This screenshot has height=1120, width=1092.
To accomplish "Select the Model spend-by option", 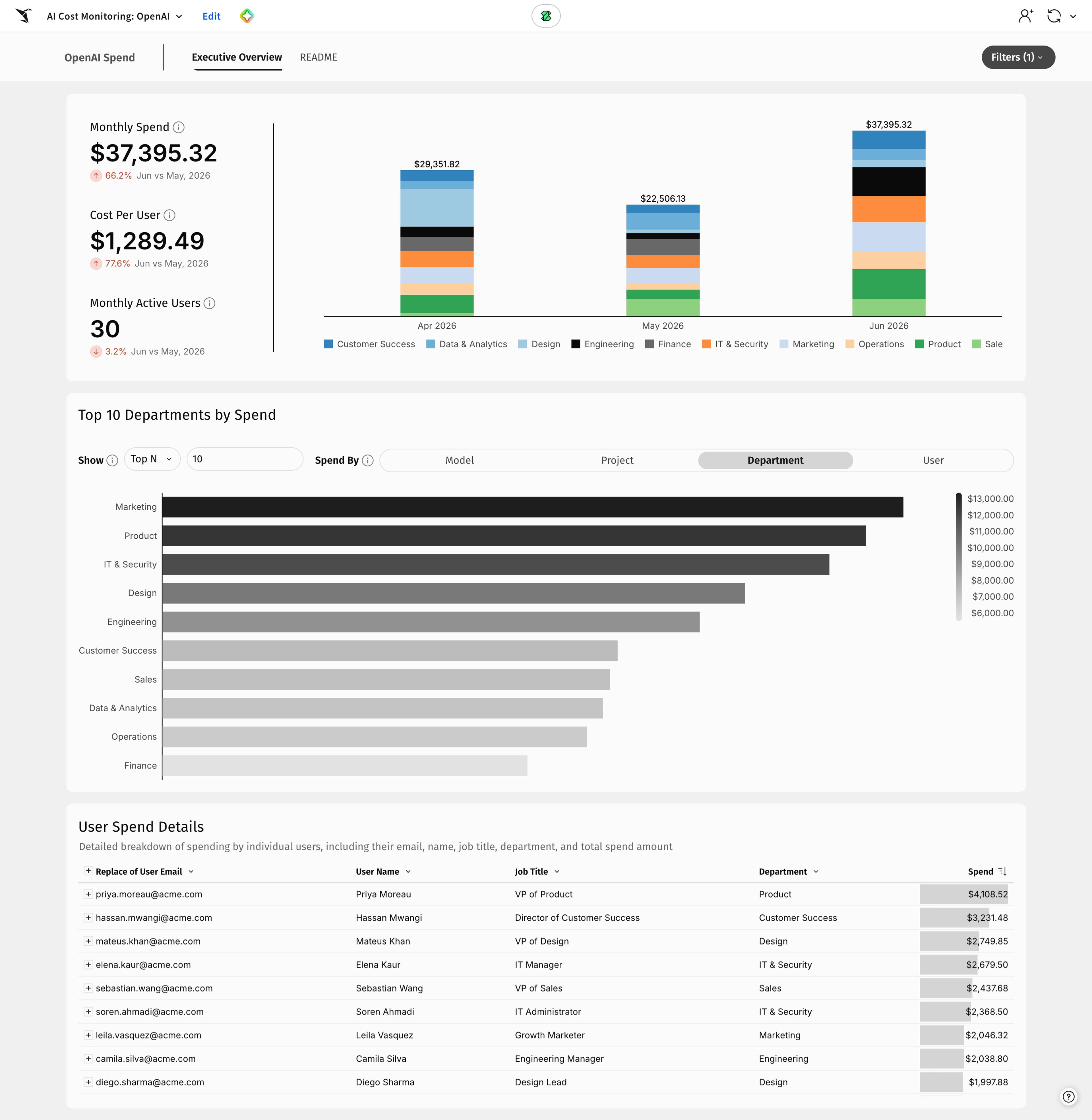I will pos(459,460).
